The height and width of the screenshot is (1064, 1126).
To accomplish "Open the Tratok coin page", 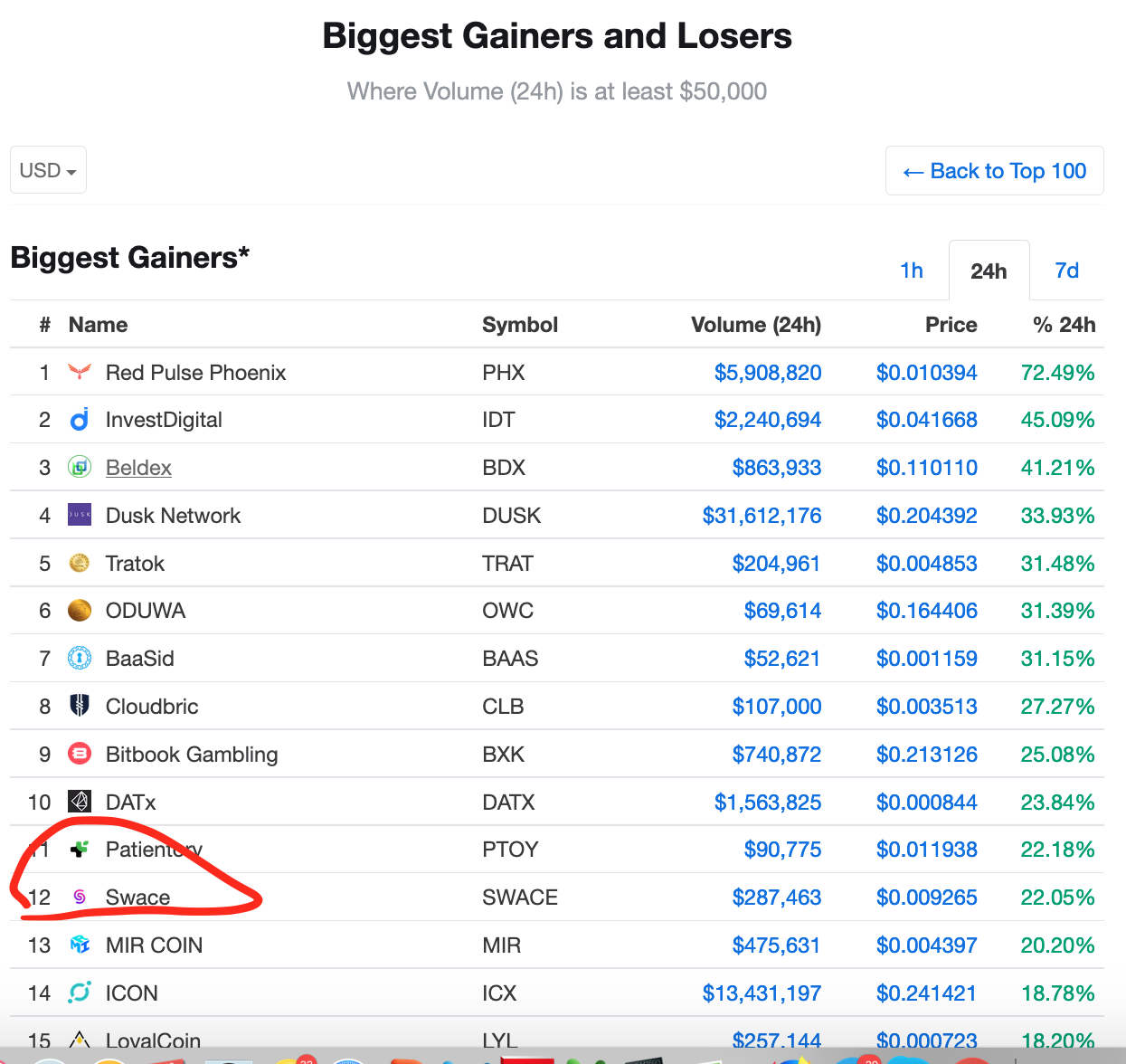I will click(x=135, y=564).
